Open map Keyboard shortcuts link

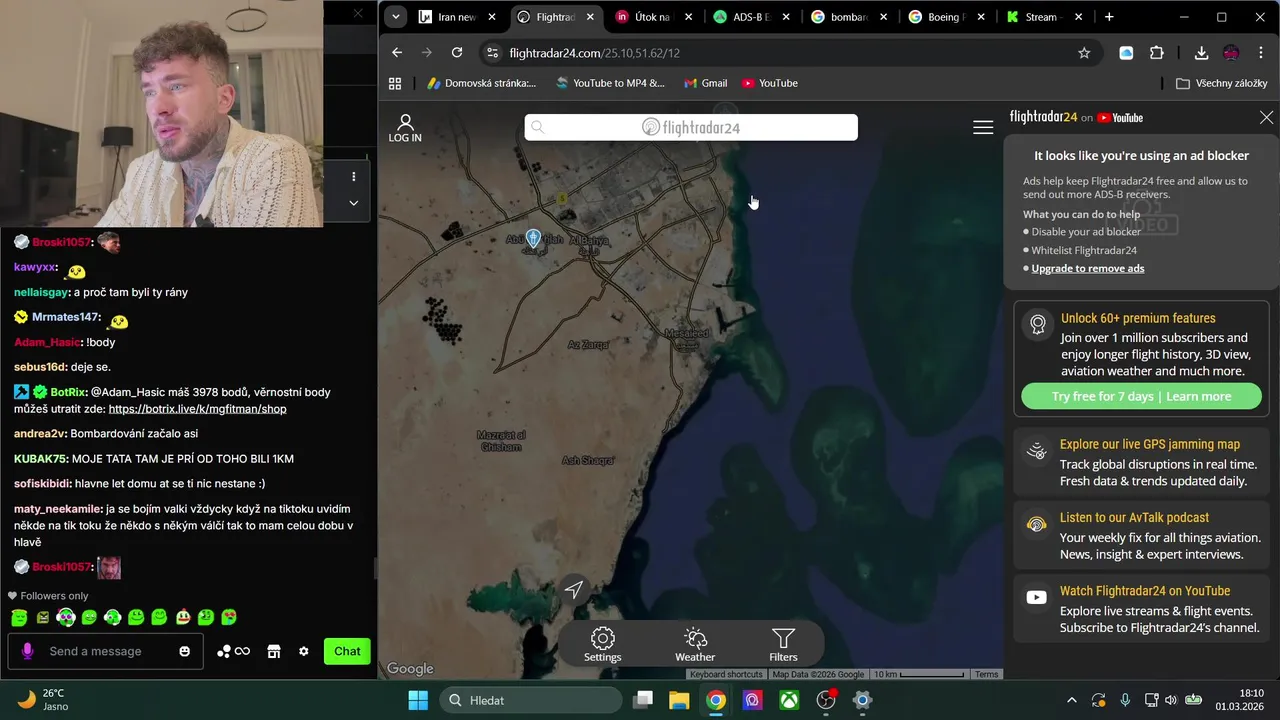point(726,674)
